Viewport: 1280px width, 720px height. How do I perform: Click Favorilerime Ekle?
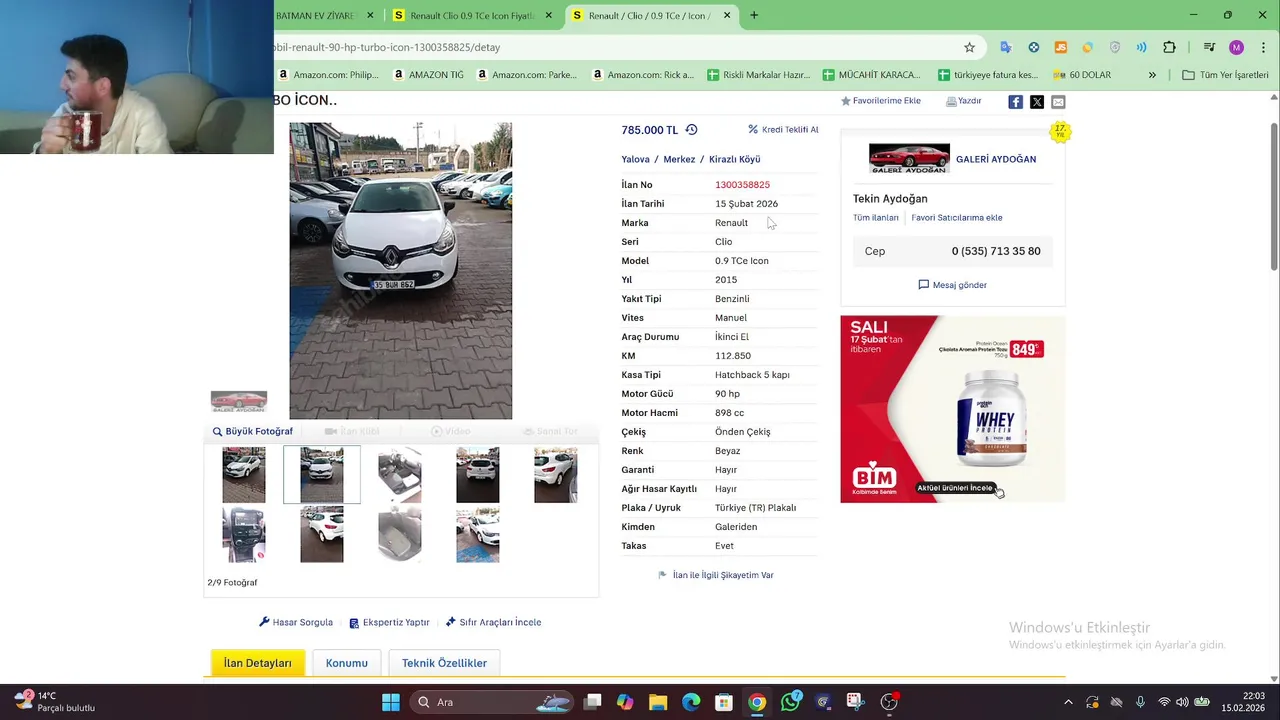tap(881, 101)
